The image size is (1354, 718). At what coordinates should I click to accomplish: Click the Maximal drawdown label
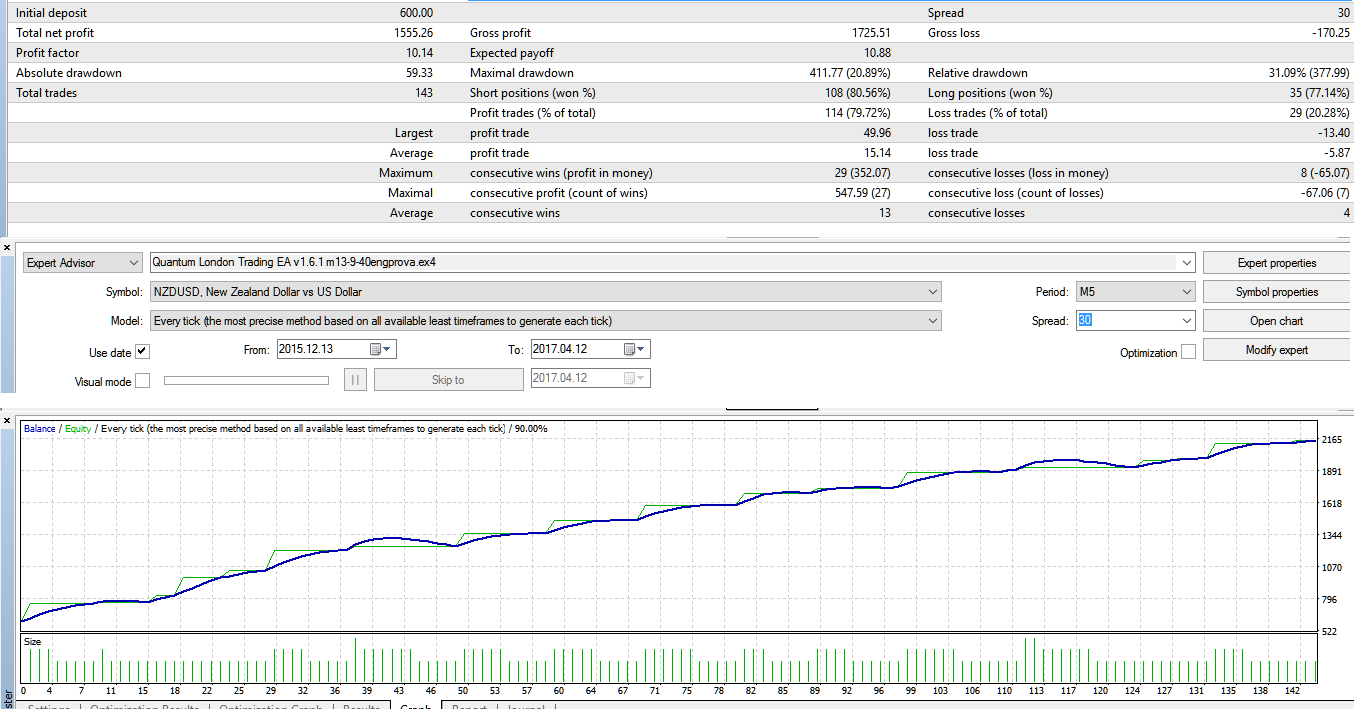point(522,73)
